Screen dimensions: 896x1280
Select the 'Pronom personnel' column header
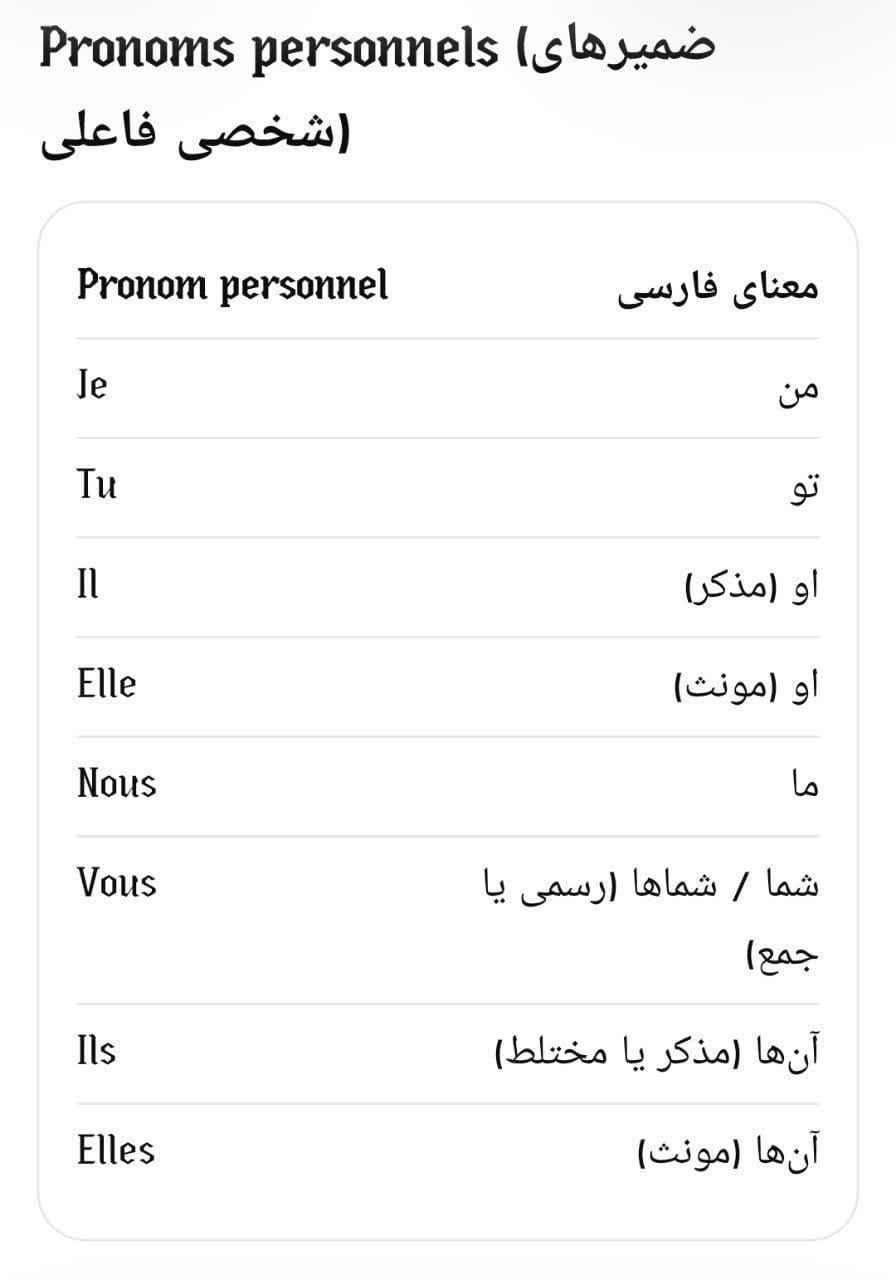tap(232, 287)
